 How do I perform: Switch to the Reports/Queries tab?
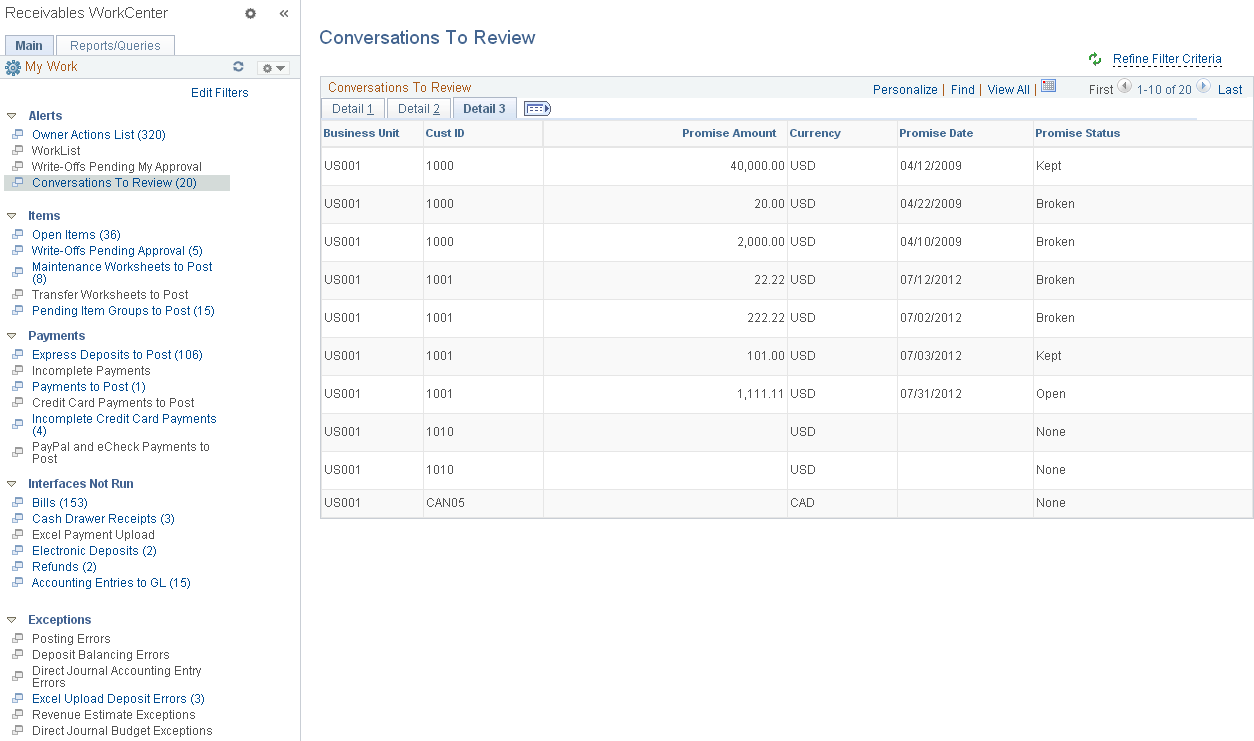point(115,45)
